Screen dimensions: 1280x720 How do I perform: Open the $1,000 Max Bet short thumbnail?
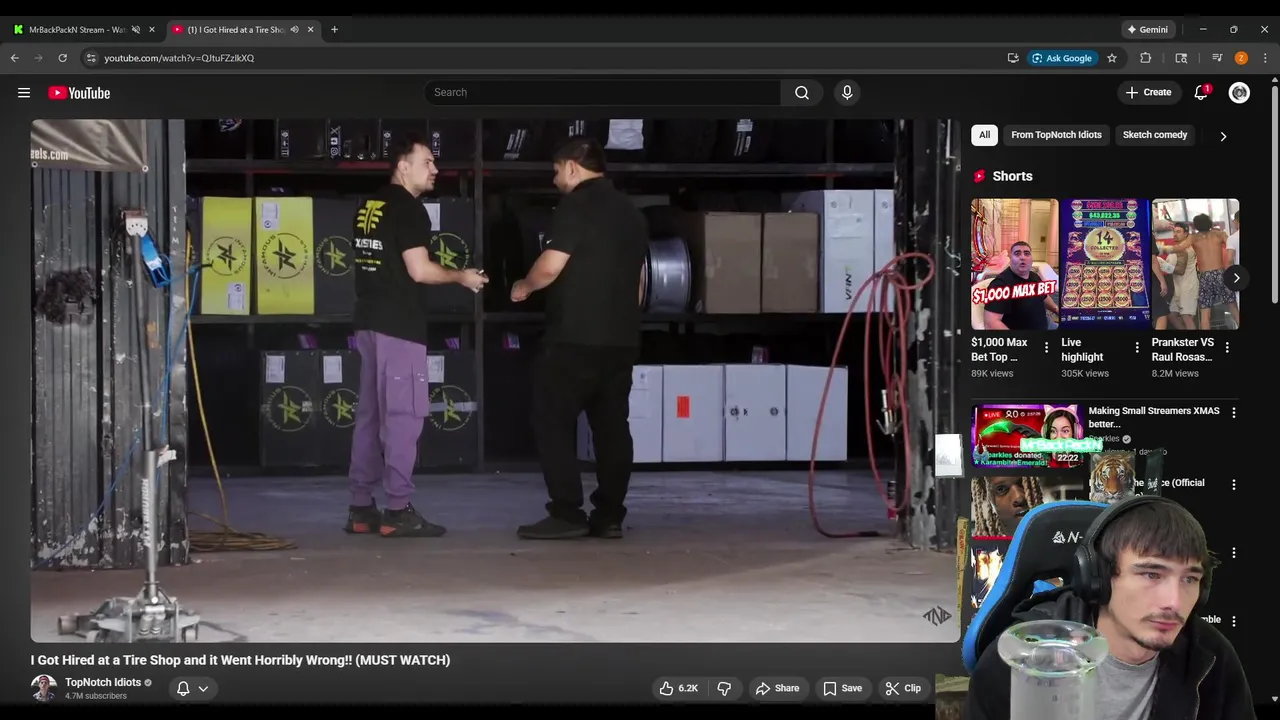1014,264
